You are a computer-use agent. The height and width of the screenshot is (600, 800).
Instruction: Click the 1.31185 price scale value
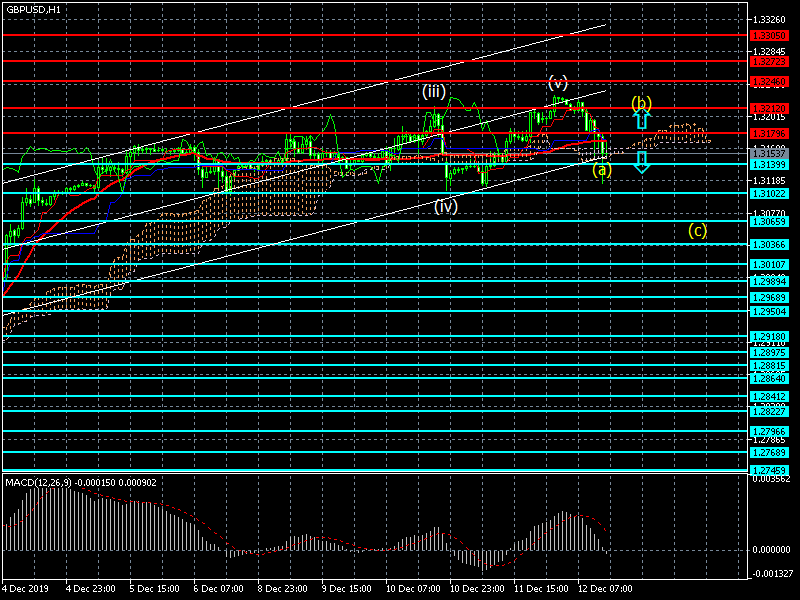769,181
